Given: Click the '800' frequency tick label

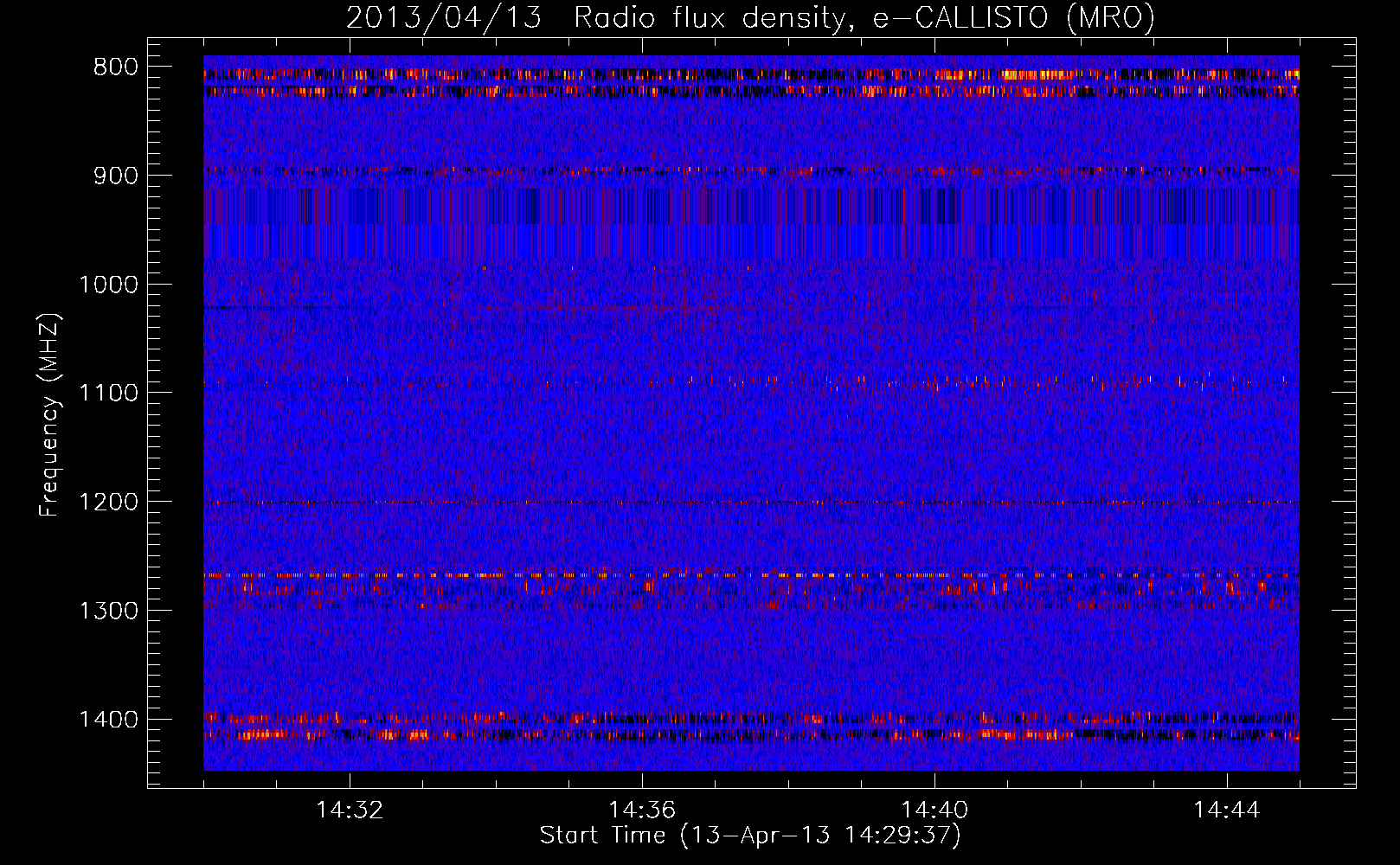Looking at the screenshot, I should 113,67.
